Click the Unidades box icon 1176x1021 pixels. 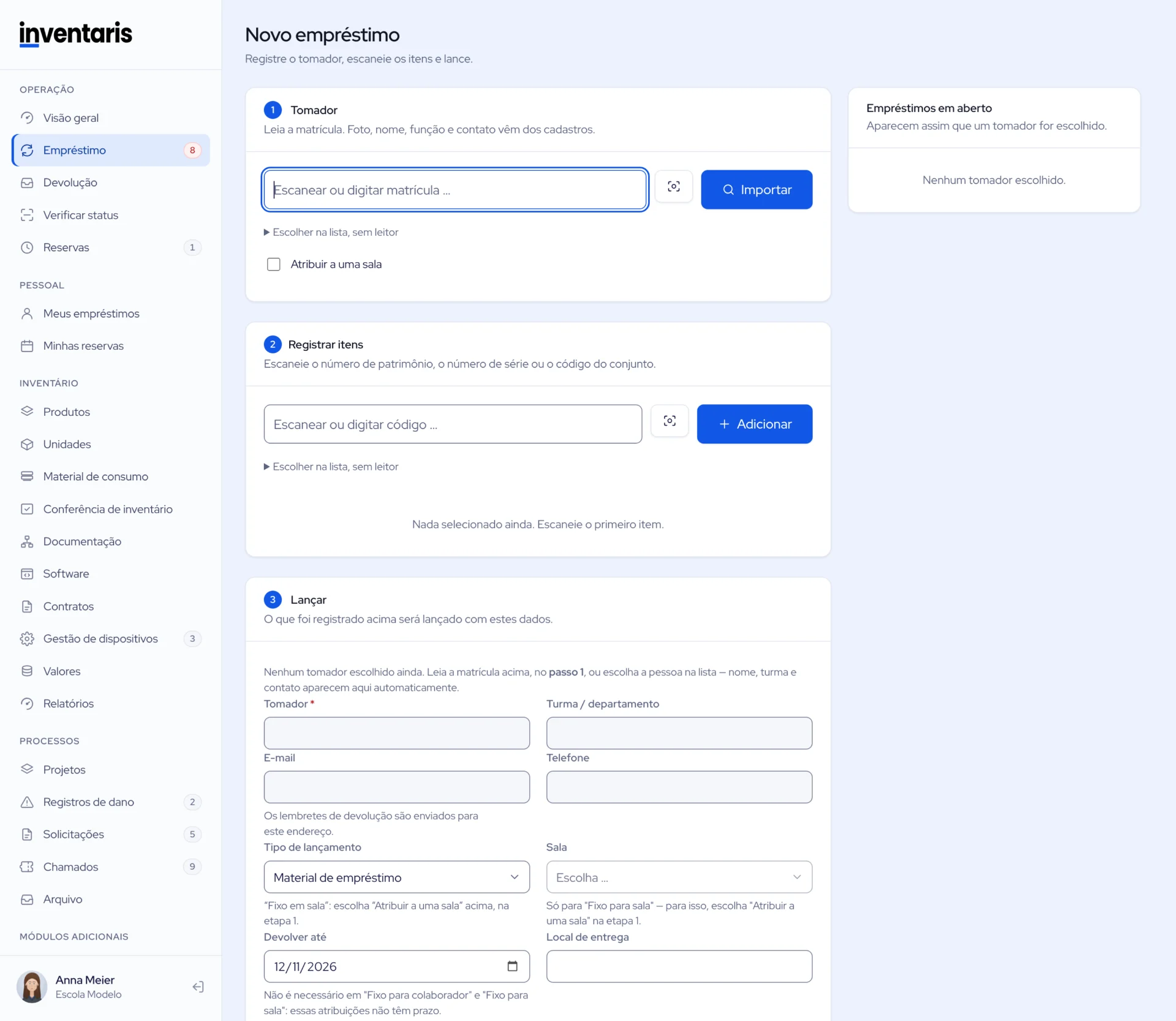coord(27,444)
